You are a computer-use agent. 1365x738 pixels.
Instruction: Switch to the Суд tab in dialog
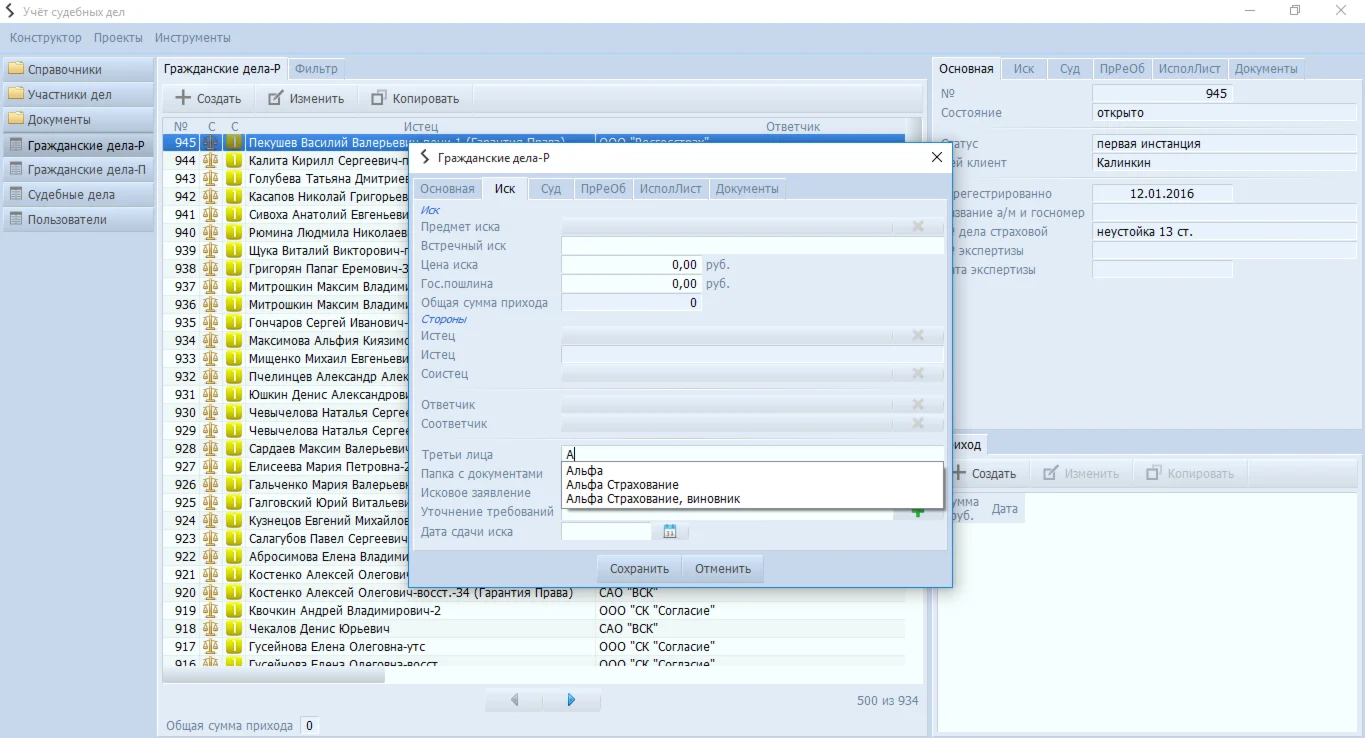coord(551,189)
